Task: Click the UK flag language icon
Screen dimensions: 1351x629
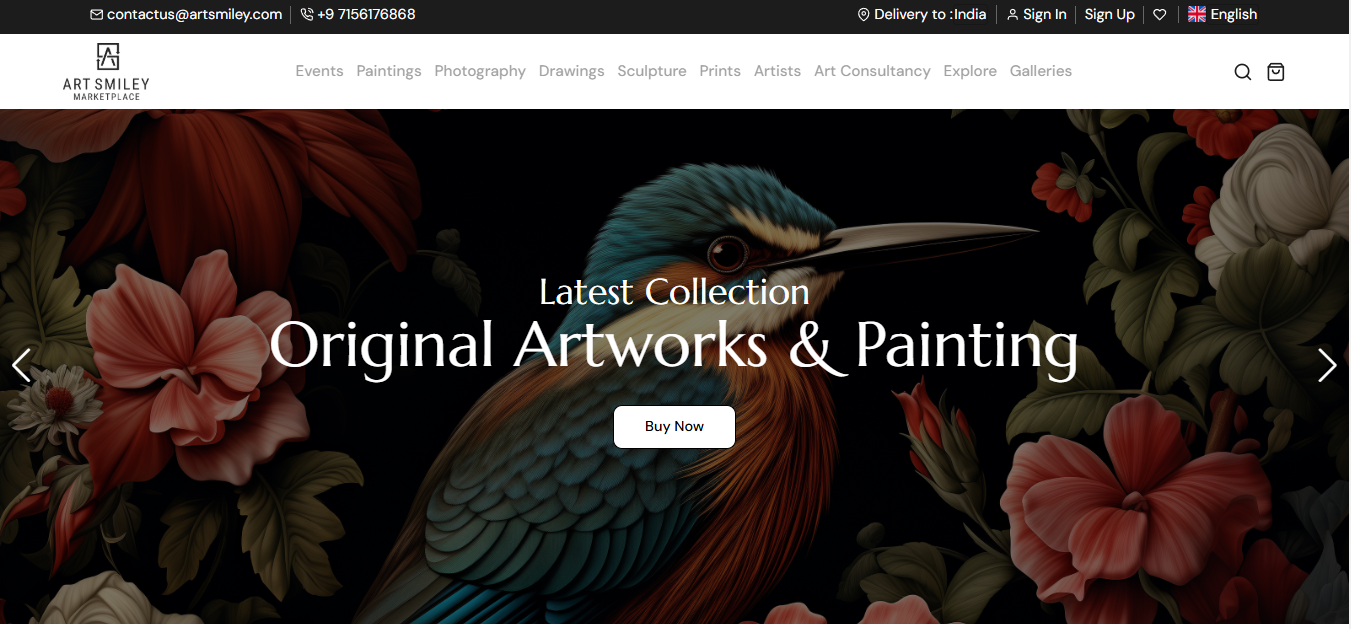Action: (1197, 15)
